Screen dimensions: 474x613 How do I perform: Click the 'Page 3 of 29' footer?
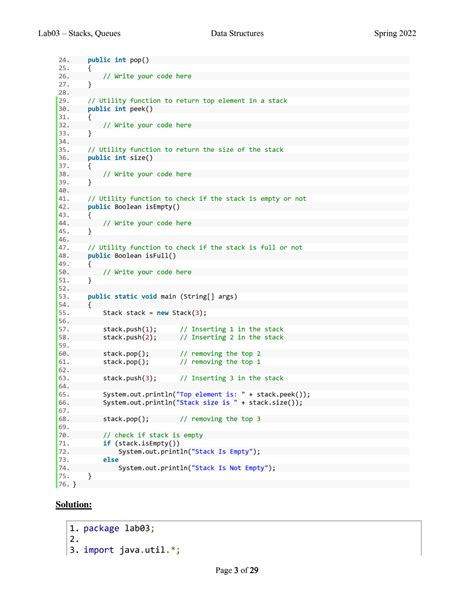click(x=237, y=570)
